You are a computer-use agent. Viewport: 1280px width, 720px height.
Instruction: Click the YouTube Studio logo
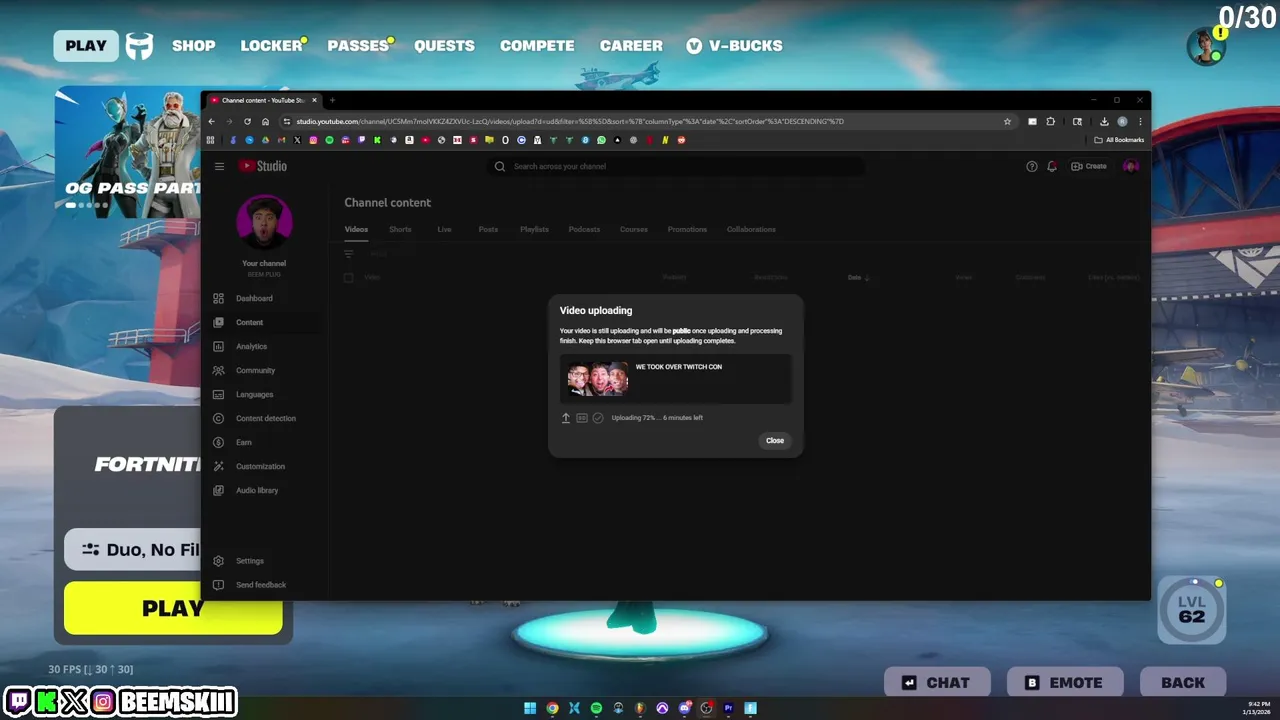(263, 166)
